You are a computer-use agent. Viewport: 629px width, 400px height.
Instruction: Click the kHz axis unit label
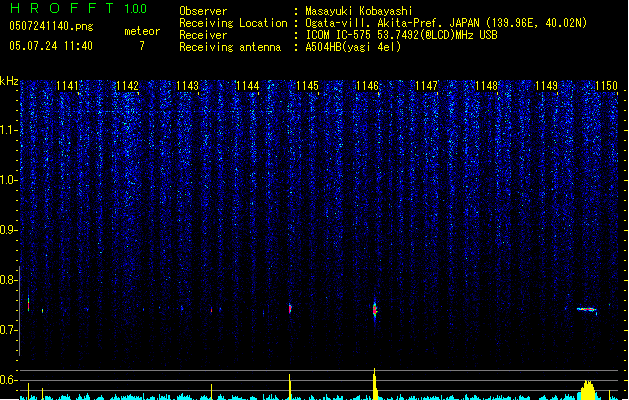9,81
